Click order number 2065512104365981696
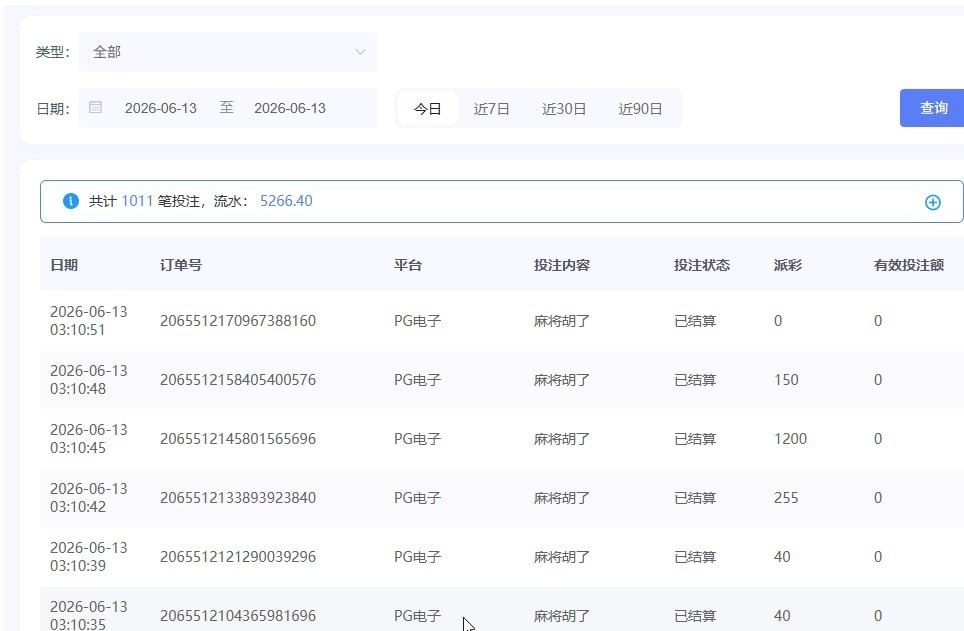 [x=238, y=616]
